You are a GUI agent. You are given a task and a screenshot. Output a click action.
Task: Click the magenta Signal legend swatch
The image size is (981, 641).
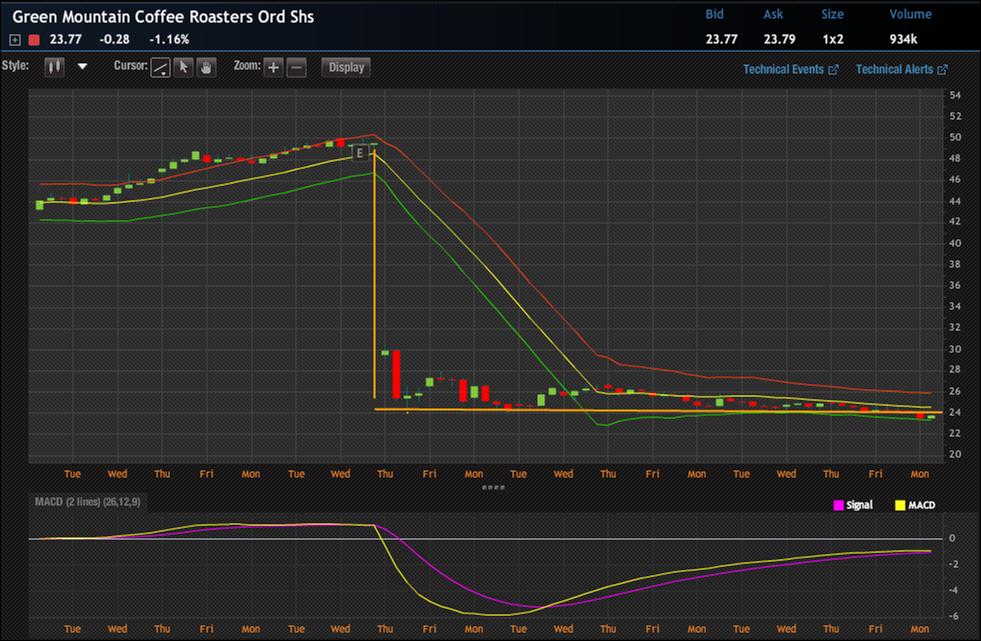pyautogui.click(x=838, y=505)
